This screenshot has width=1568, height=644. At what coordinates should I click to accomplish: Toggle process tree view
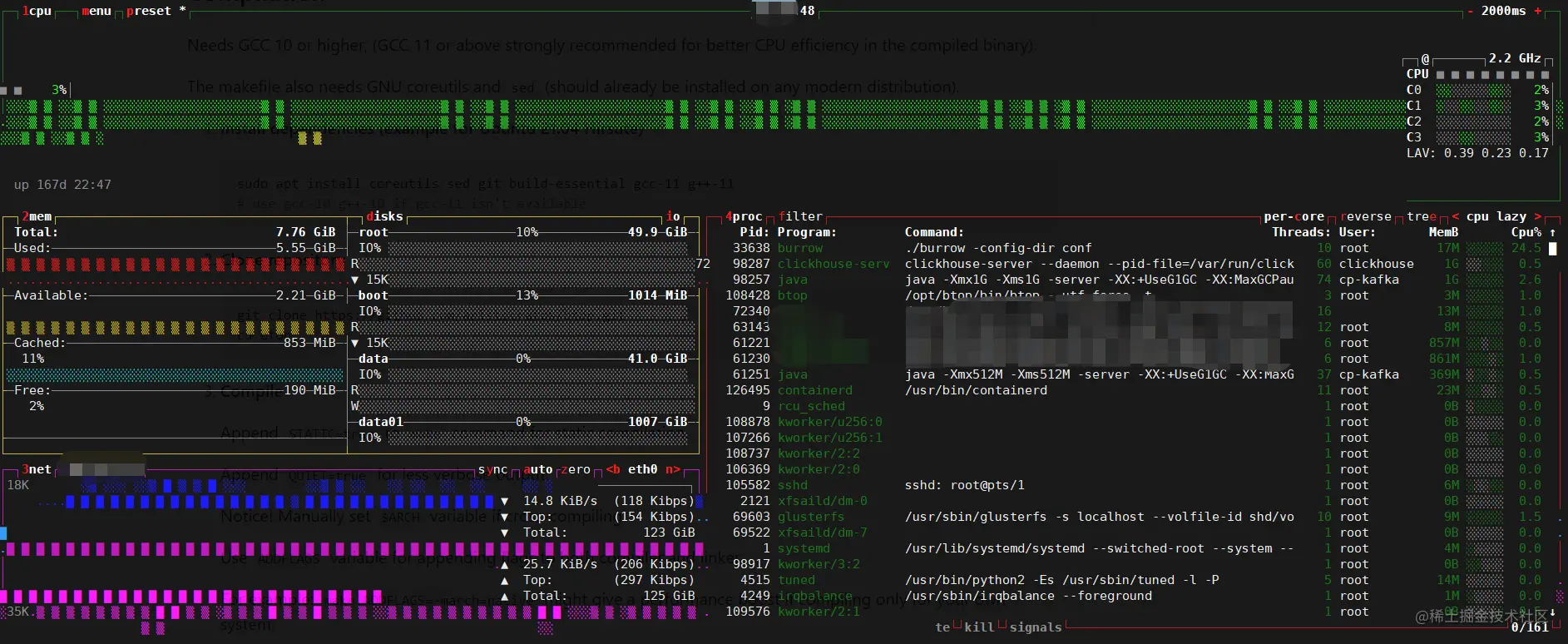(1422, 216)
